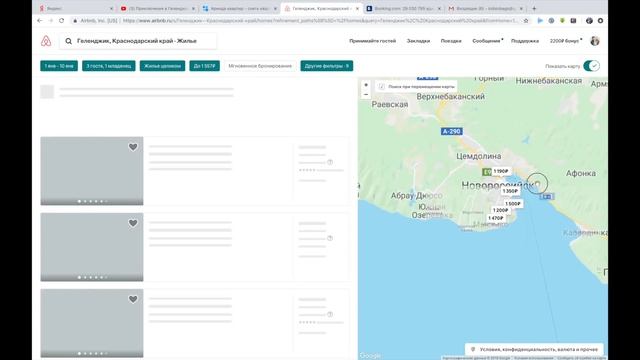Open the first listing photo placeholder

92,171
